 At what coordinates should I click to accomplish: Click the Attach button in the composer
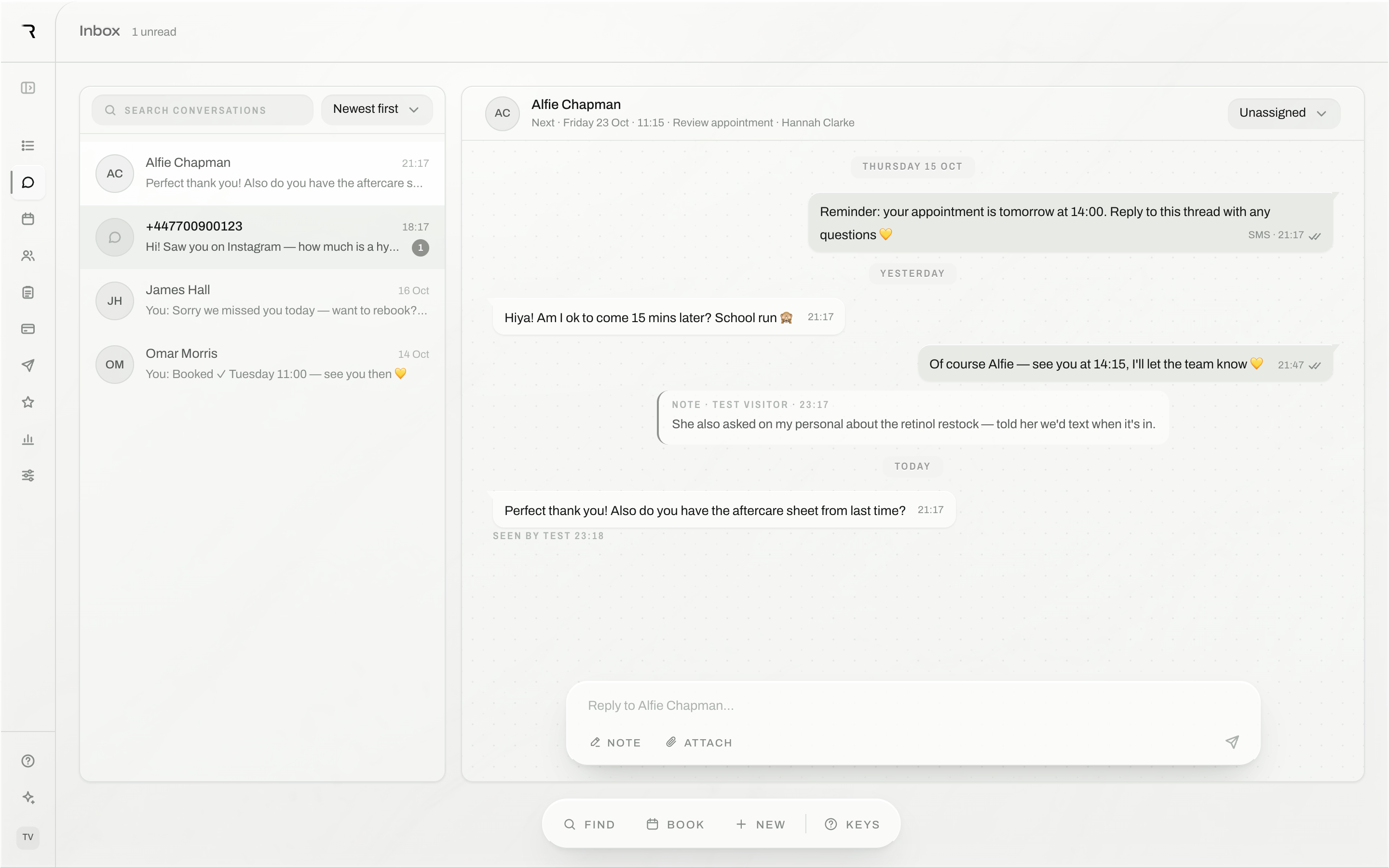[699, 742]
